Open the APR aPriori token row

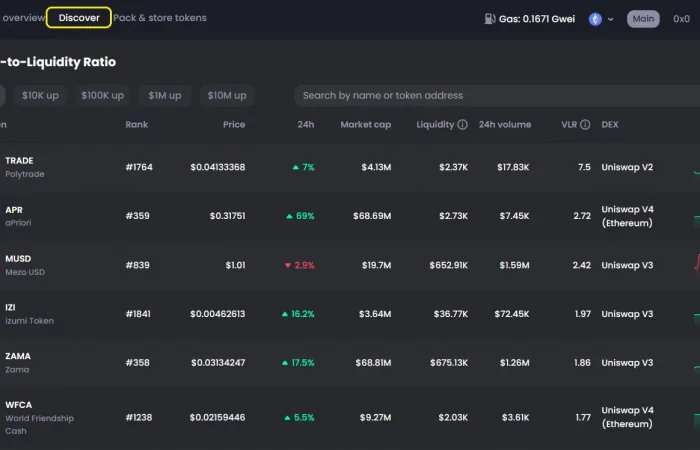pyautogui.click(x=350, y=216)
